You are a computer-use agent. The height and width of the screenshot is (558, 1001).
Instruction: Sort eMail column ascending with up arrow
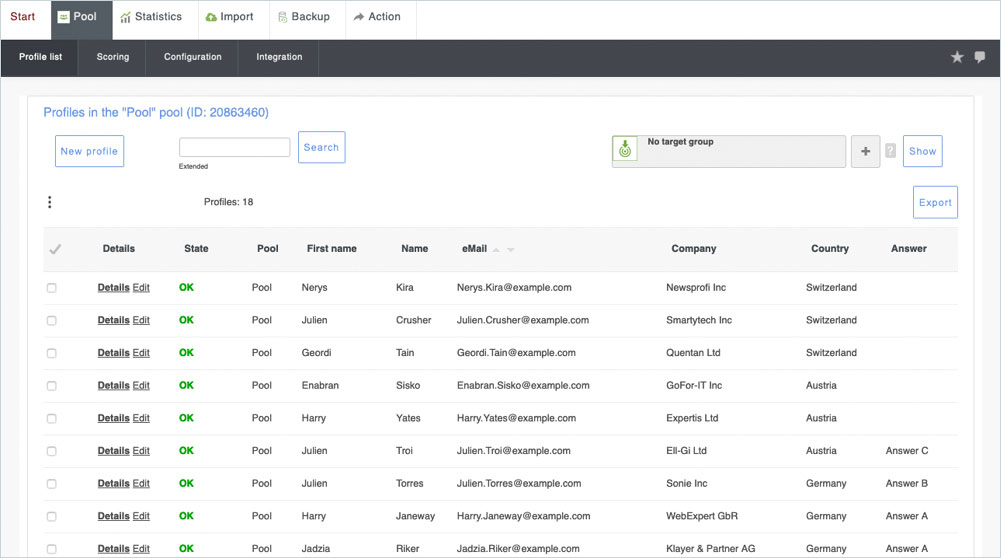(x=497, y=250)
